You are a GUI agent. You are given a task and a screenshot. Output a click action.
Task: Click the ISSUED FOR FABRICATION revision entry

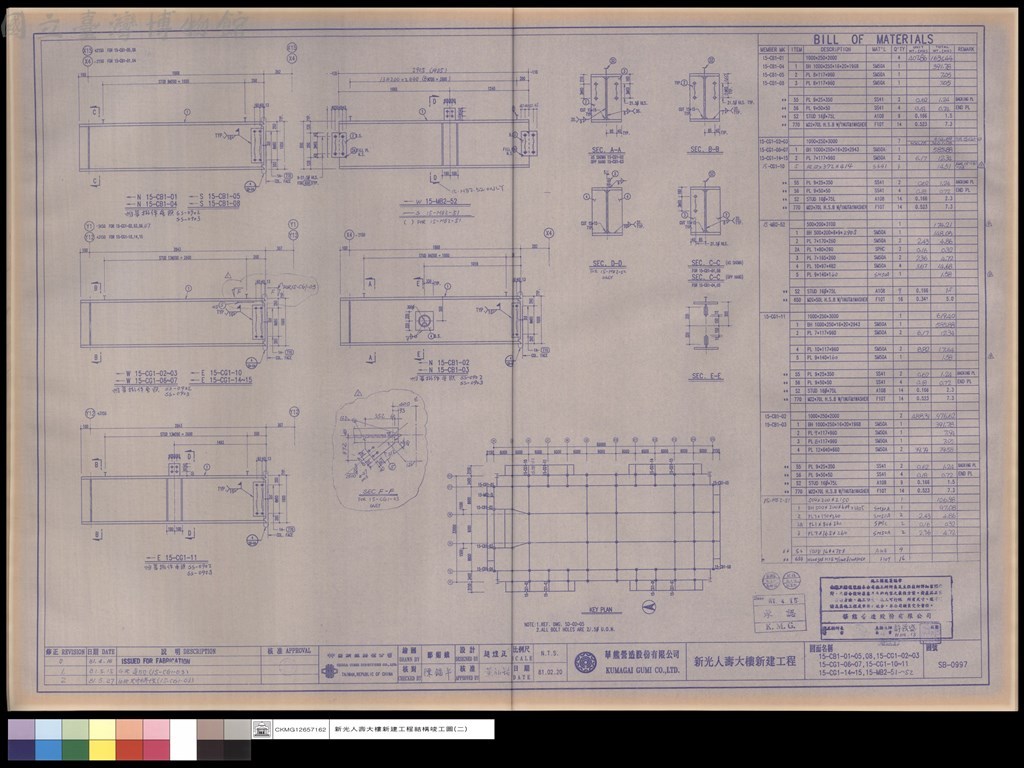(155, 661)
